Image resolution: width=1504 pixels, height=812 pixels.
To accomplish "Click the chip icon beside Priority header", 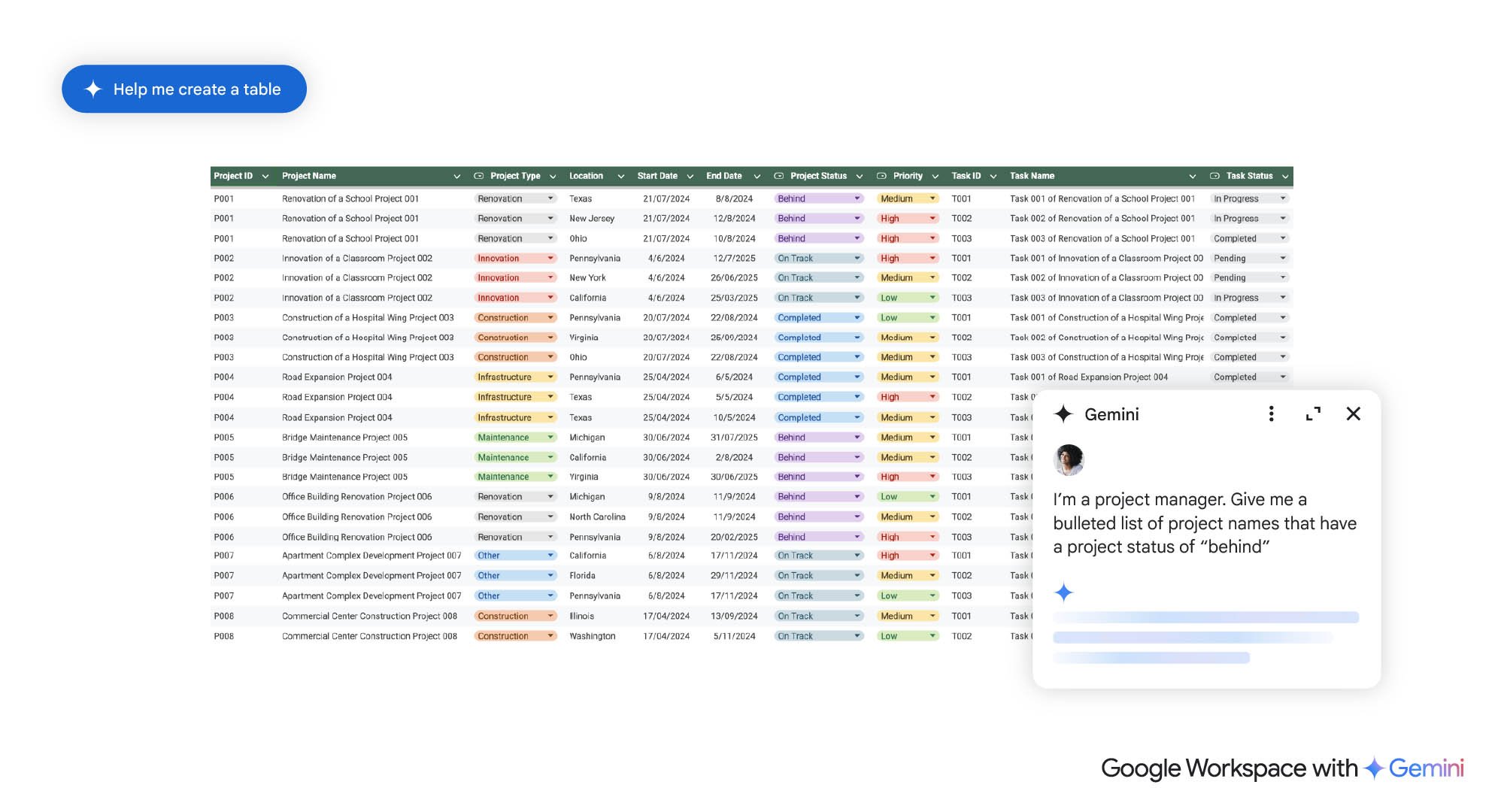I will point(881,176).
